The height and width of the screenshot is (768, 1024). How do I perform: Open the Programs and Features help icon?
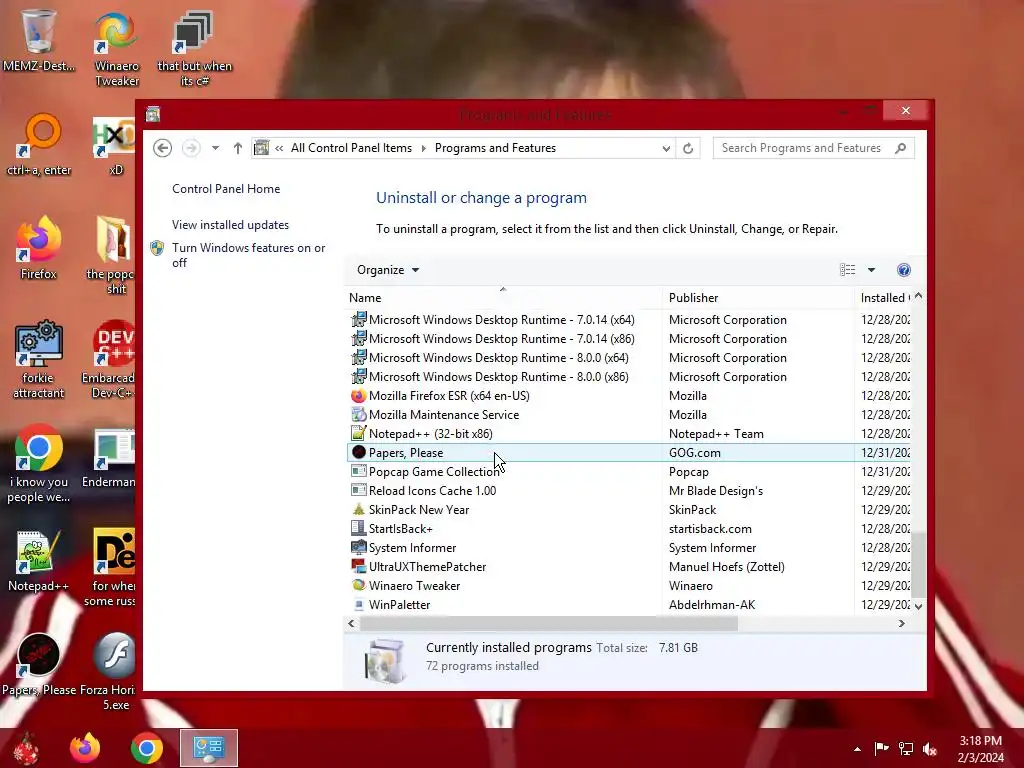[x=904, y=270]
